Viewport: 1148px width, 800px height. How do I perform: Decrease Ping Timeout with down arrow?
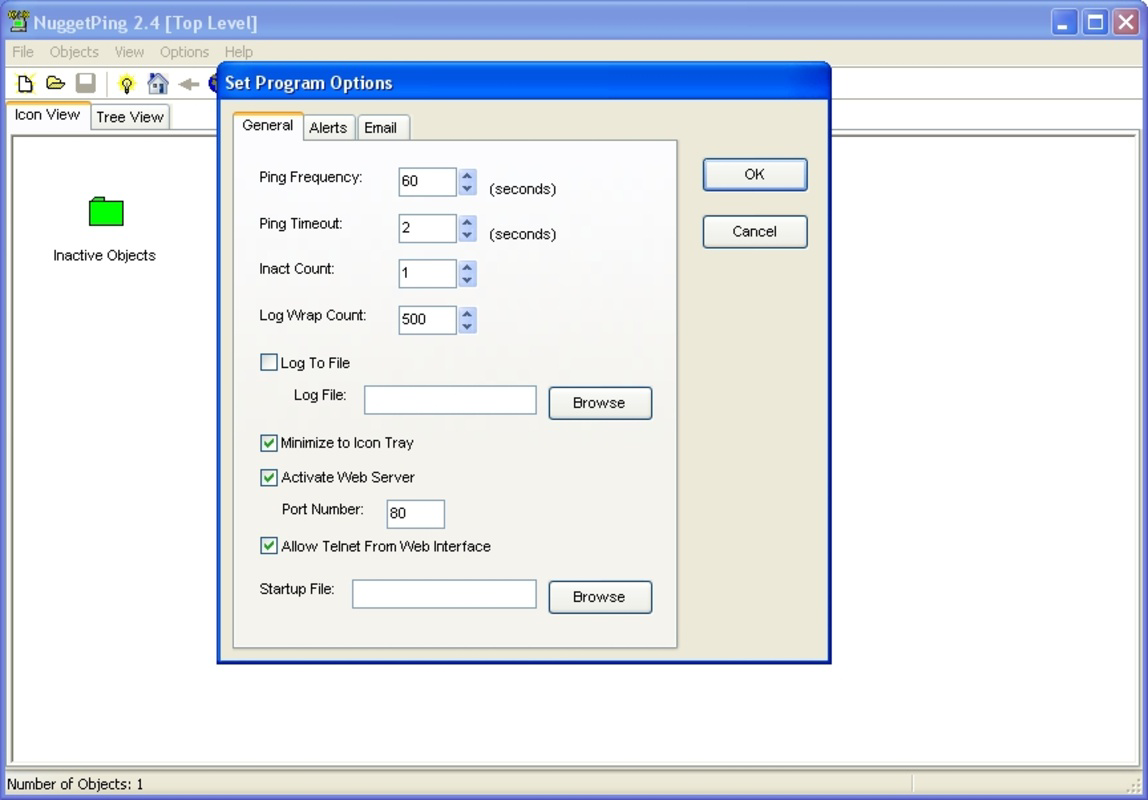[467, 235]
